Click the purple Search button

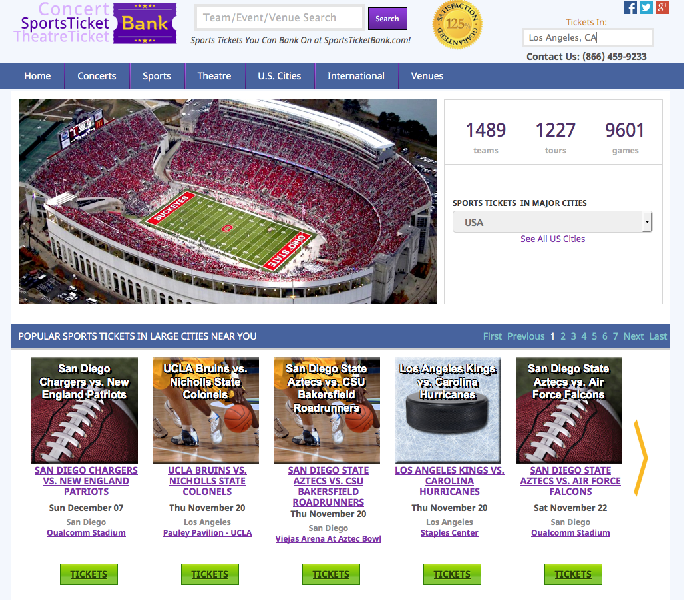click(387, 18)
